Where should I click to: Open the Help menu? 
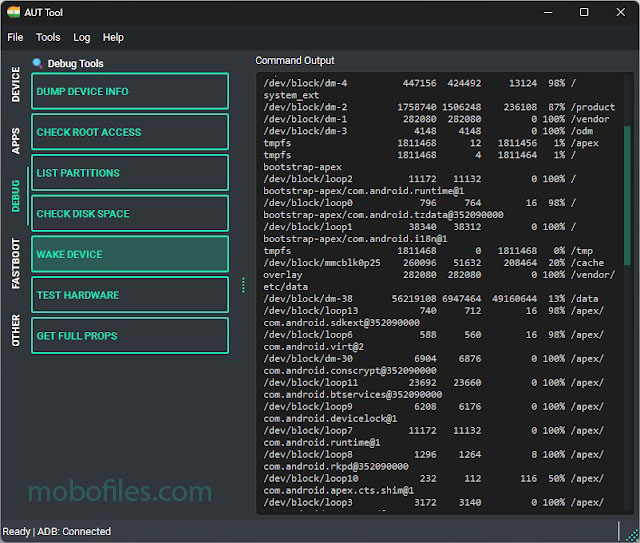pyautogui.click(x=113, y=37)
